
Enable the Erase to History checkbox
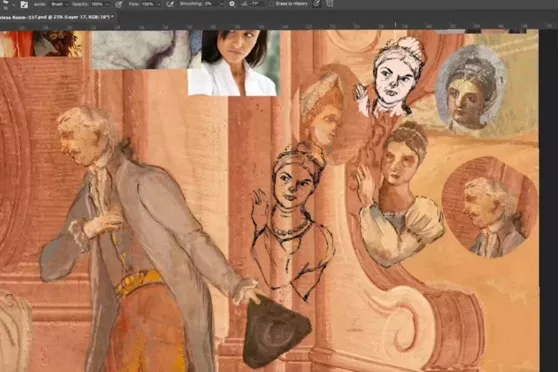271,4
